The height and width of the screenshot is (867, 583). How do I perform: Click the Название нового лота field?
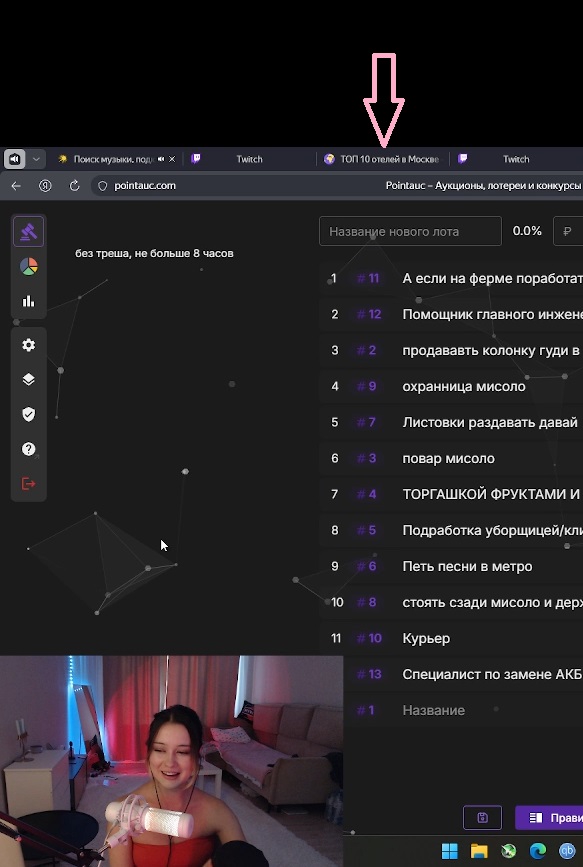pos(410,231)
